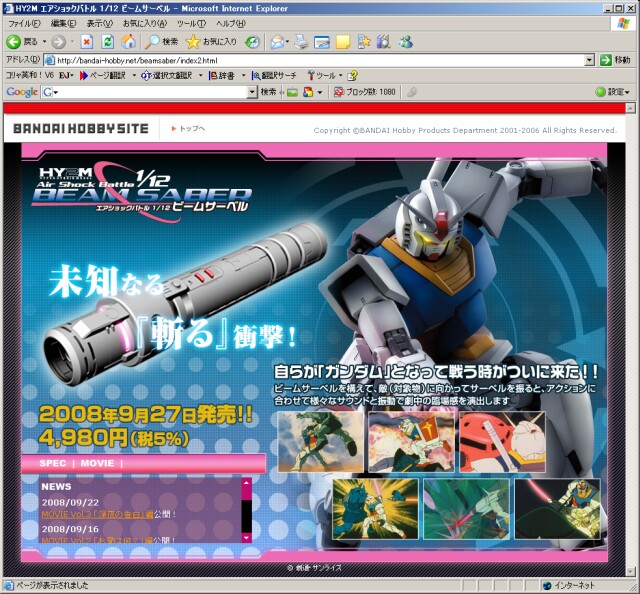Click the yellow note icon in toolbar
Viewport: 640px width, 594px height.
(x=343, y=42)
